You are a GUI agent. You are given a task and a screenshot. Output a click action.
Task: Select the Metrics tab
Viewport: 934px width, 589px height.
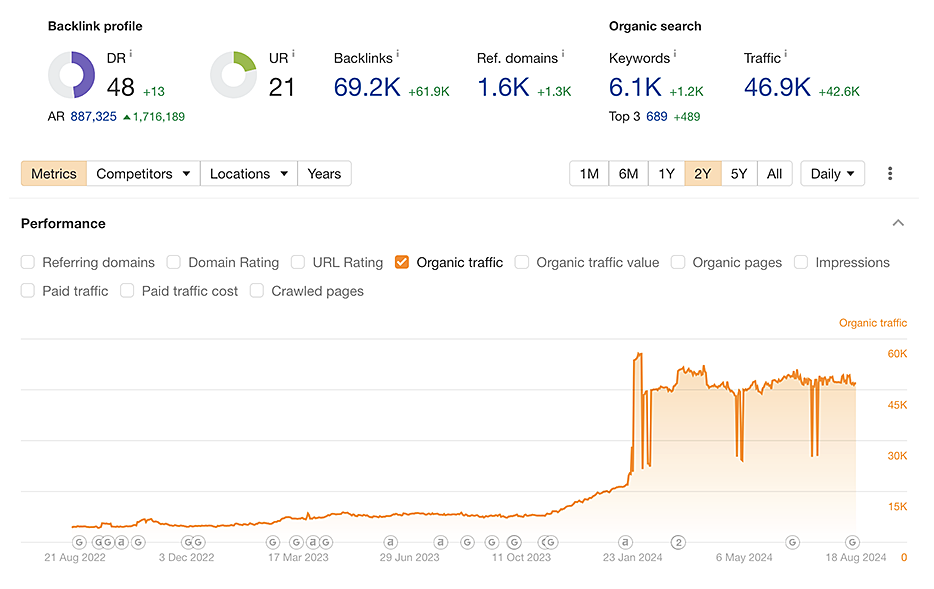coord(54,174)
